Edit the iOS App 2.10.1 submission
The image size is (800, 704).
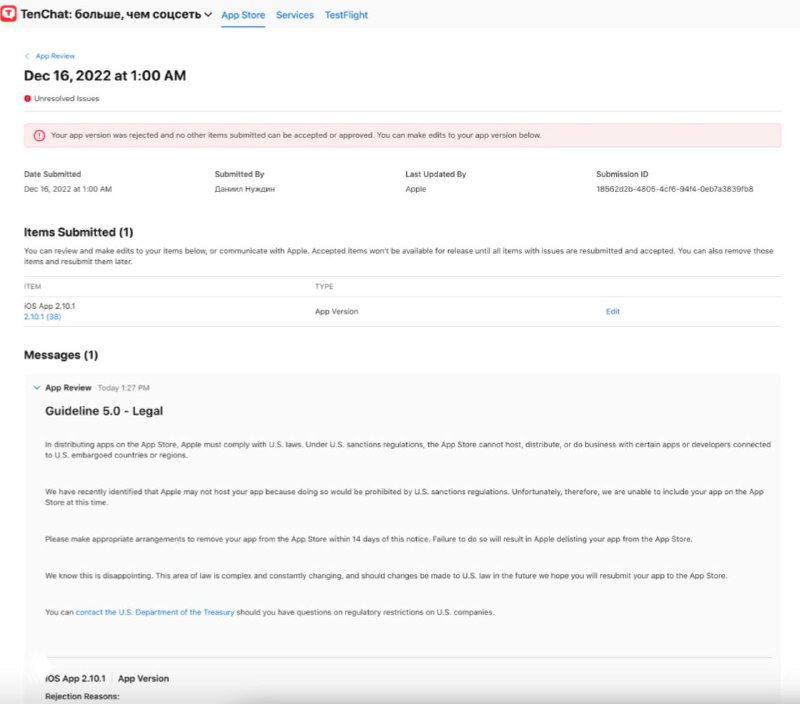[612, 311]
